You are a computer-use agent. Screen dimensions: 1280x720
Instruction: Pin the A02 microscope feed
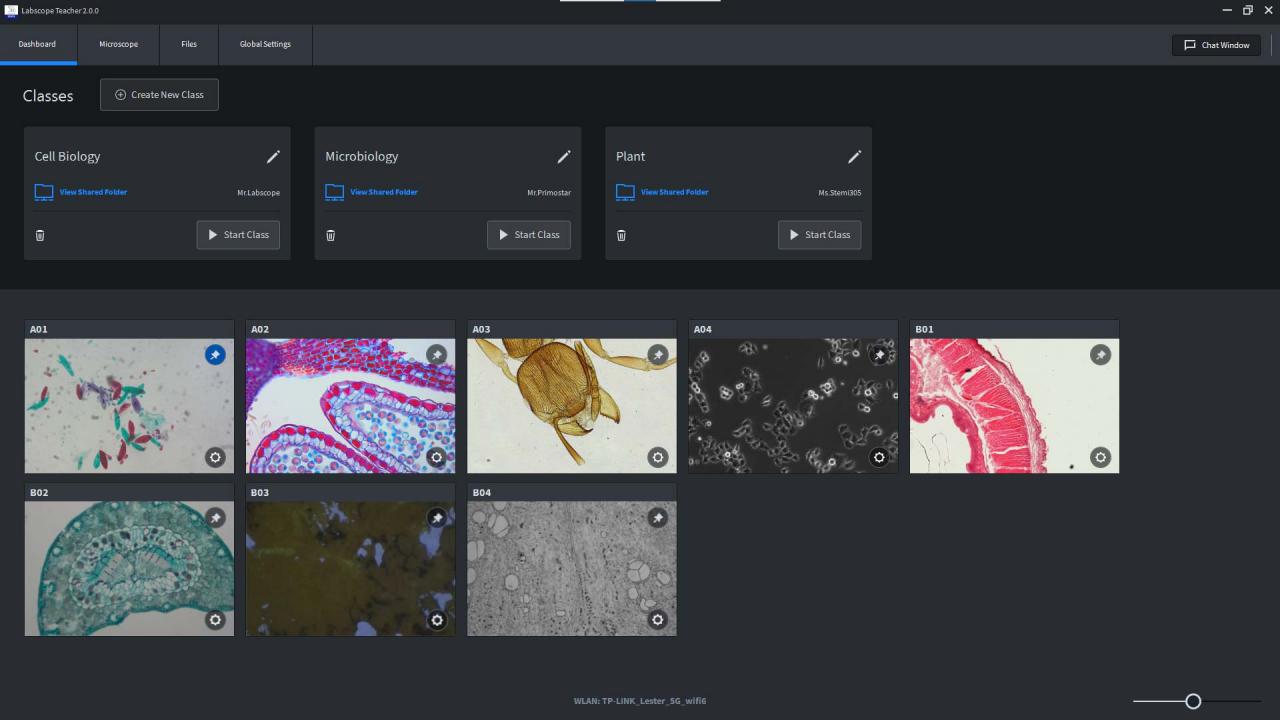[x=436, y=354]
